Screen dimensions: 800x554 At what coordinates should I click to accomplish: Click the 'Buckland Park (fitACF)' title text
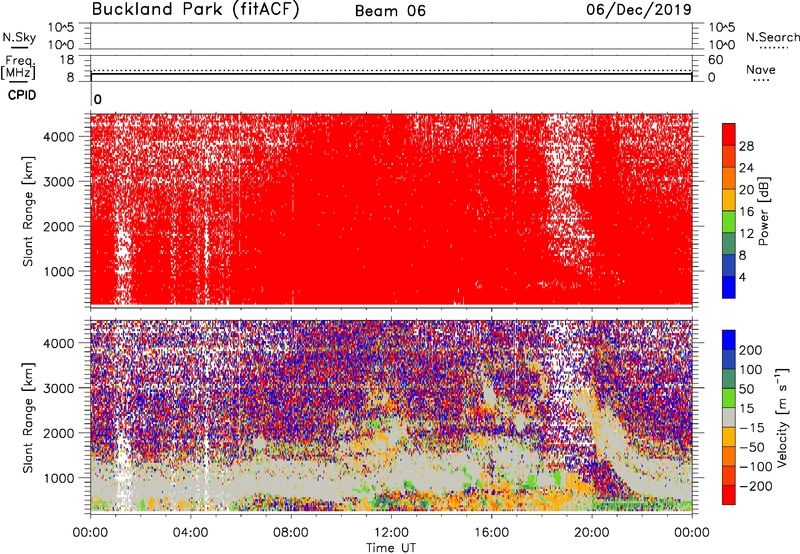(195, 9)
